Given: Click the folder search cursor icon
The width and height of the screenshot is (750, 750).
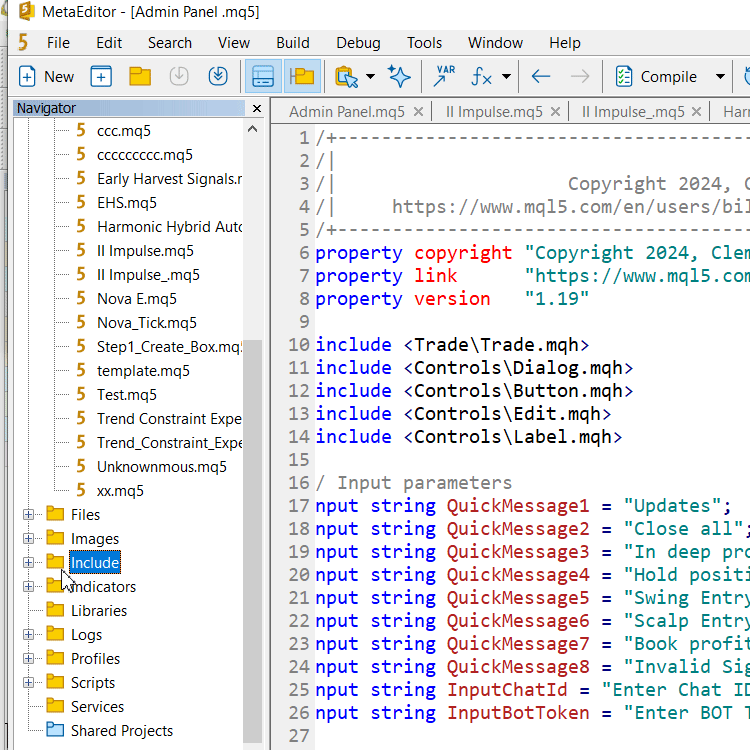Looking at the screenshot, I should tap(346, 77).
